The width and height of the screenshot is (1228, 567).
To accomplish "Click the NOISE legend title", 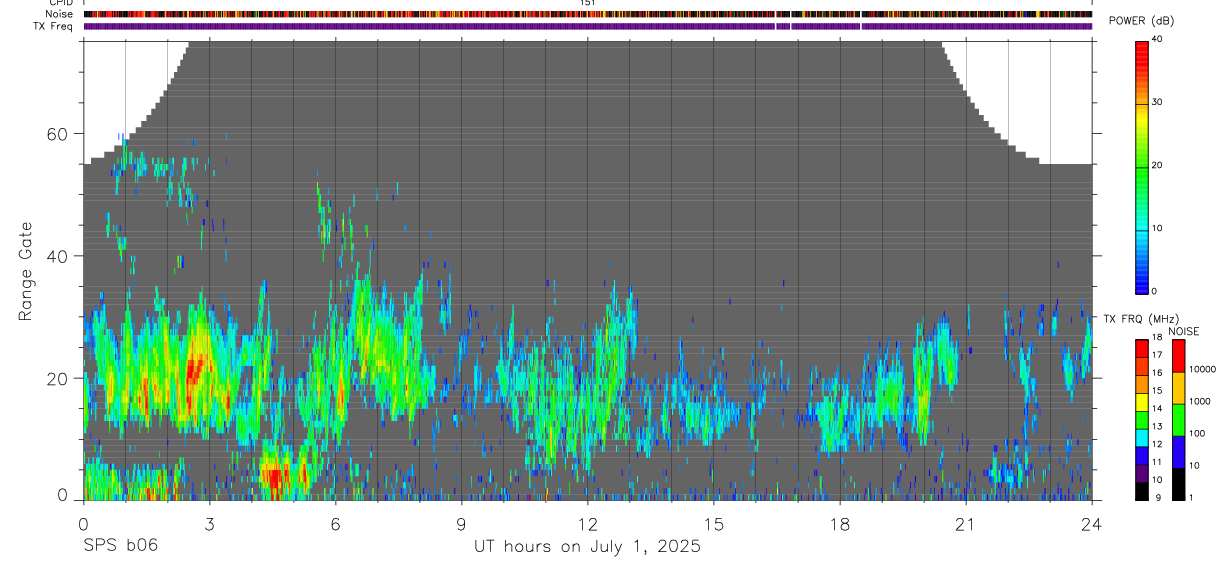I will [1183, 332].
